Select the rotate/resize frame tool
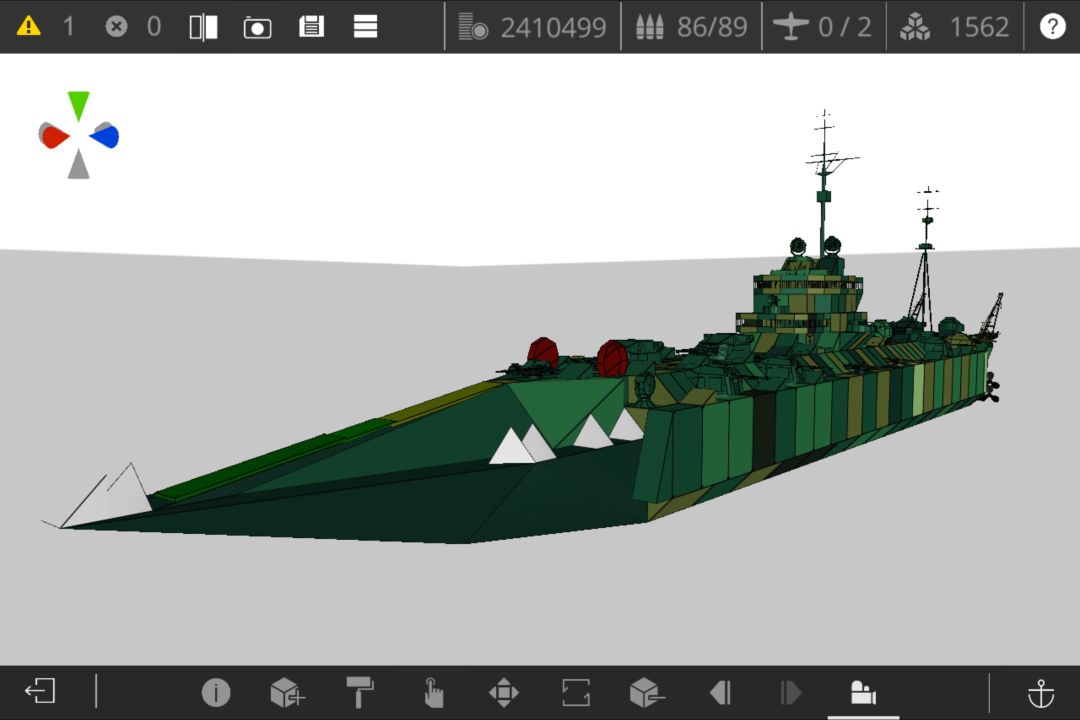The image size is (1080, 720). [x=576, y=692]
